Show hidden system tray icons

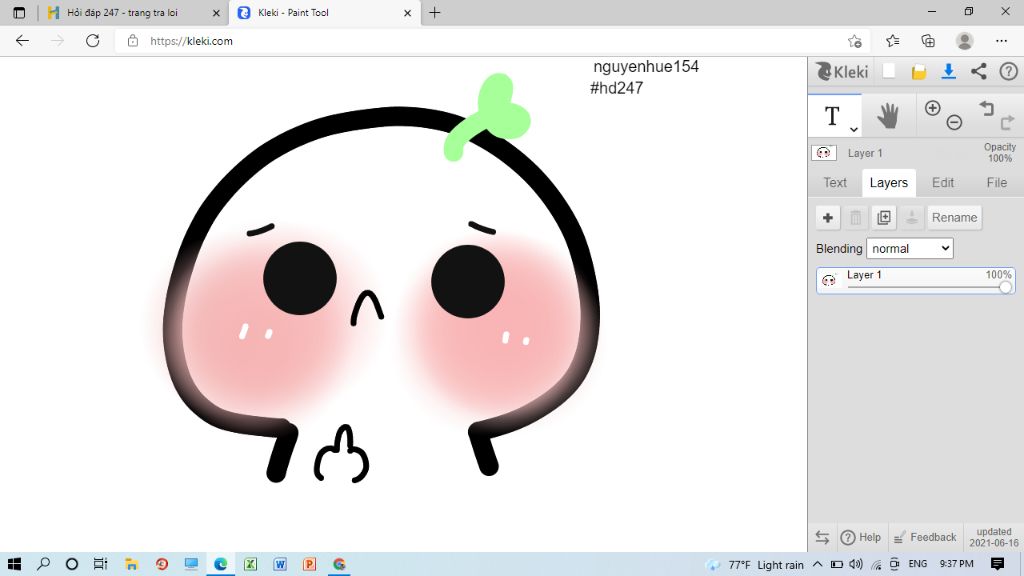click(x=818, y=564)
